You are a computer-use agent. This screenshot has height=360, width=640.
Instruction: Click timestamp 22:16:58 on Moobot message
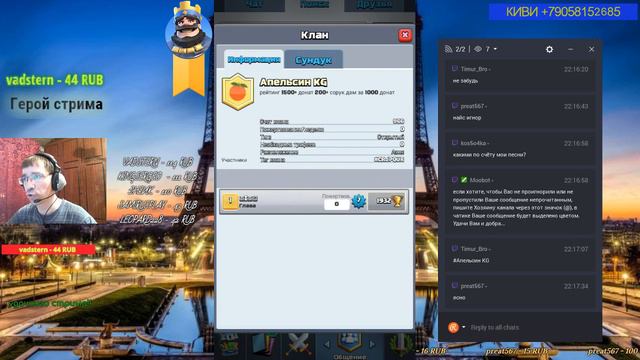(x=576, y=180)
